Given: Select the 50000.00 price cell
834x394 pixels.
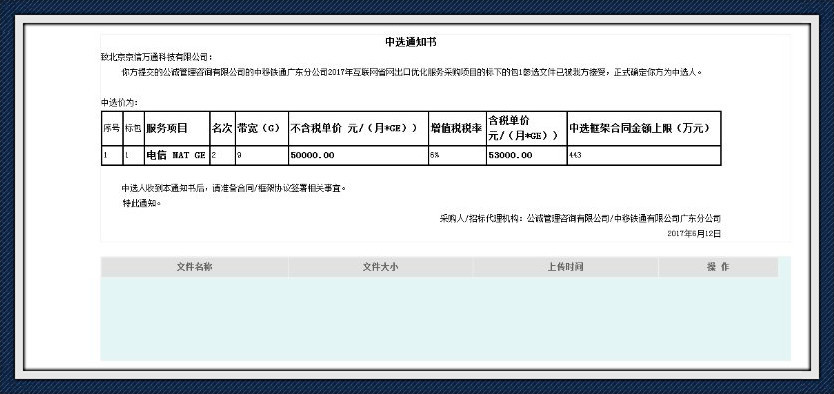Looking at the screenshot, I should (x=358, y=155).
